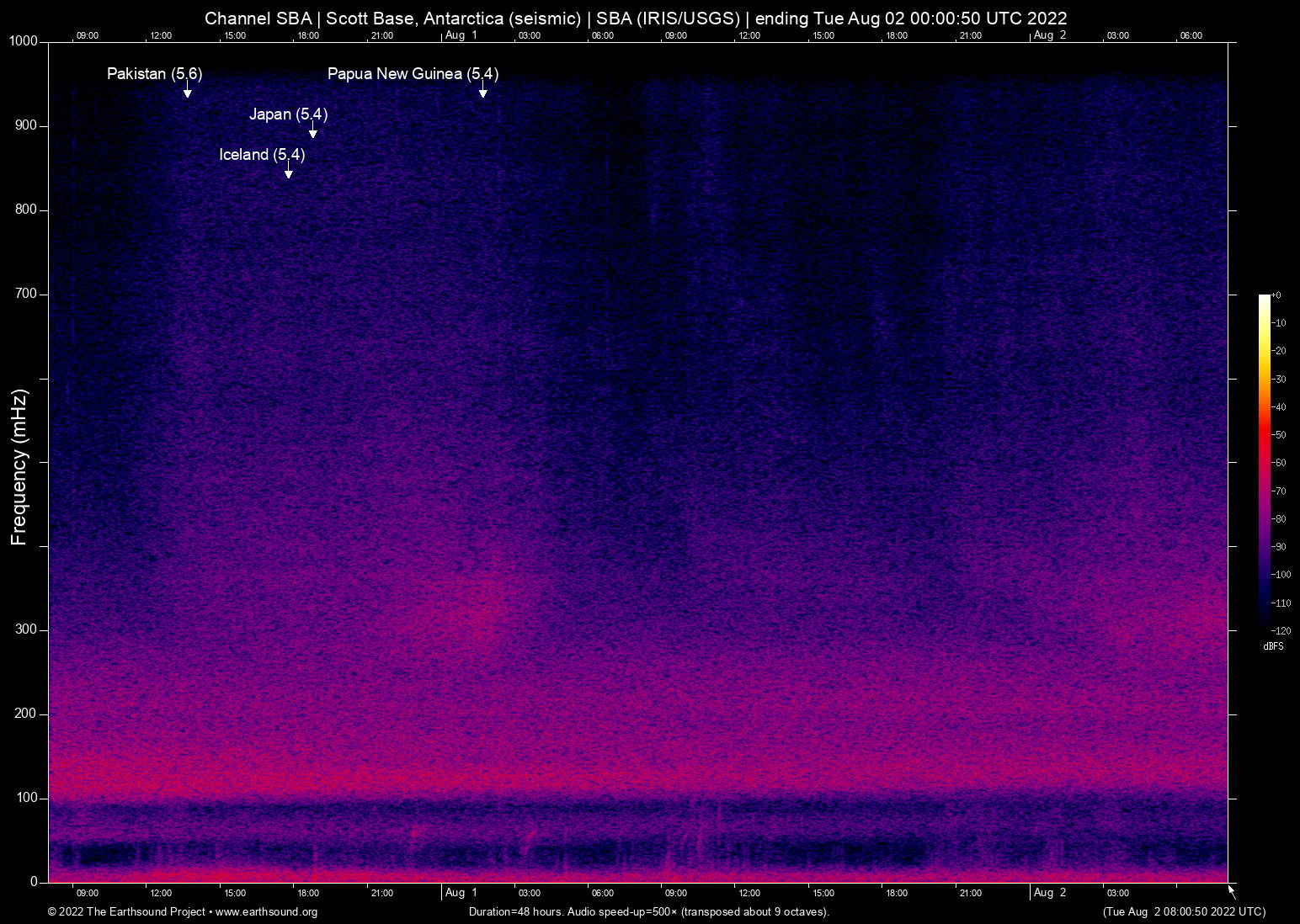Click the Japan (5.4) earthquake marker arrow

(313, 131)
